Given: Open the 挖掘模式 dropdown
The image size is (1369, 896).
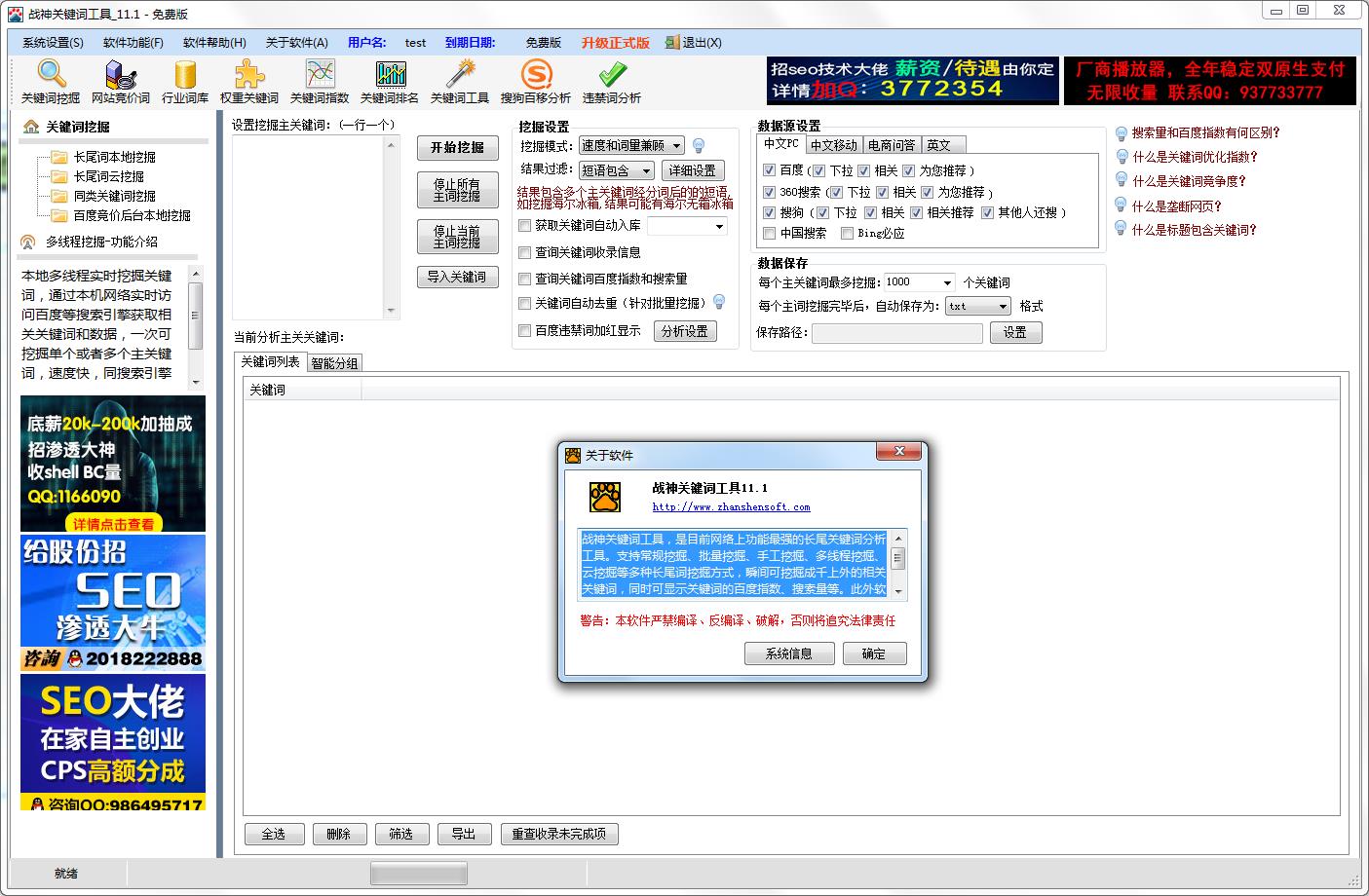Looking at the screenshot, I should pos(631,145).
